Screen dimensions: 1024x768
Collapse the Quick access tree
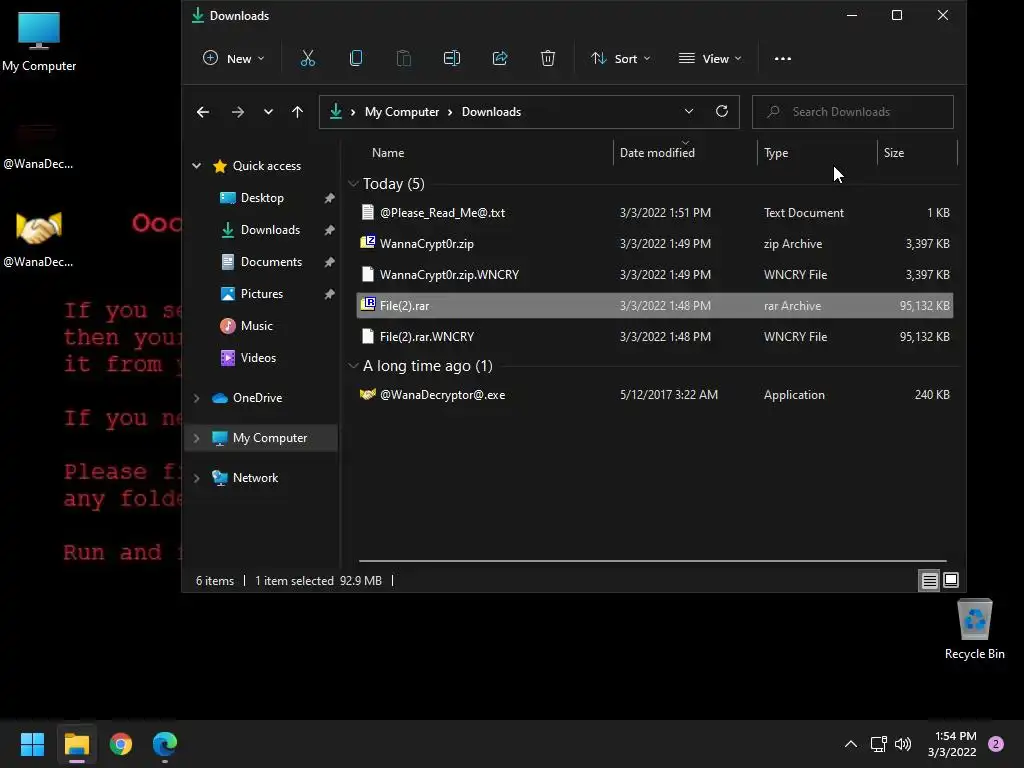coord(197,166)
